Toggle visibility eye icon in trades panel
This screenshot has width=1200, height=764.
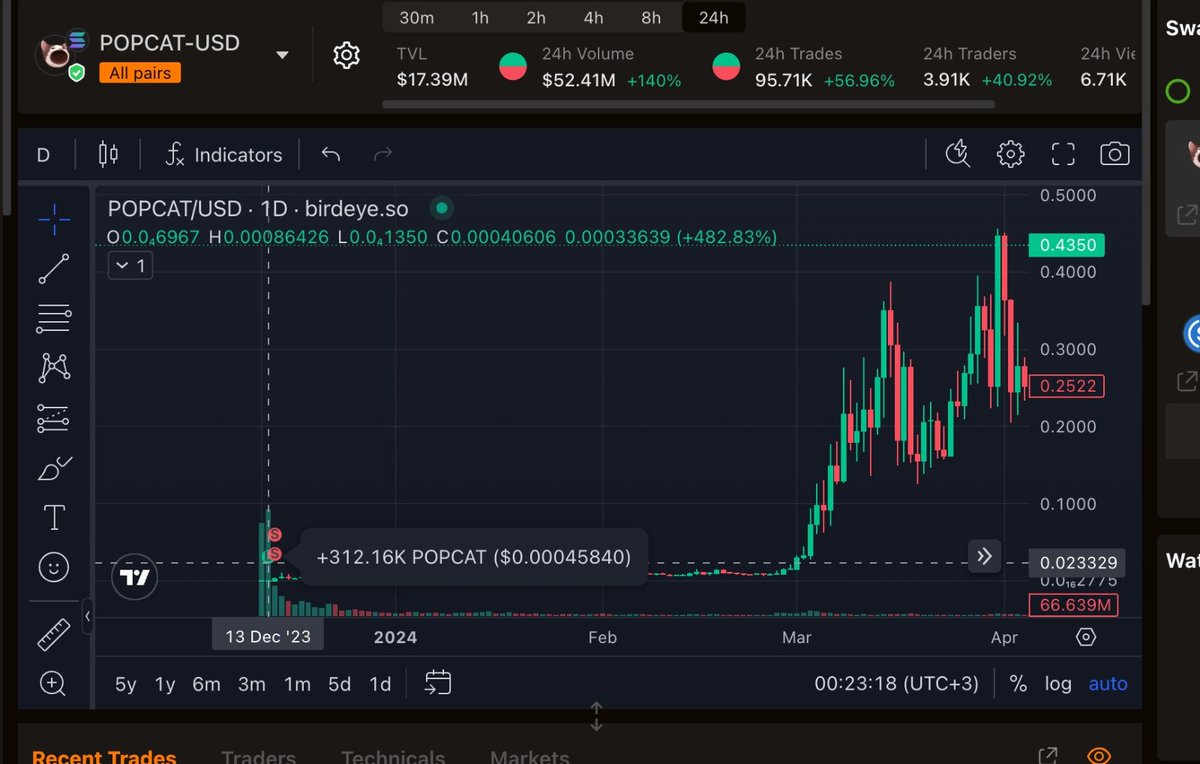[1099, 756]
